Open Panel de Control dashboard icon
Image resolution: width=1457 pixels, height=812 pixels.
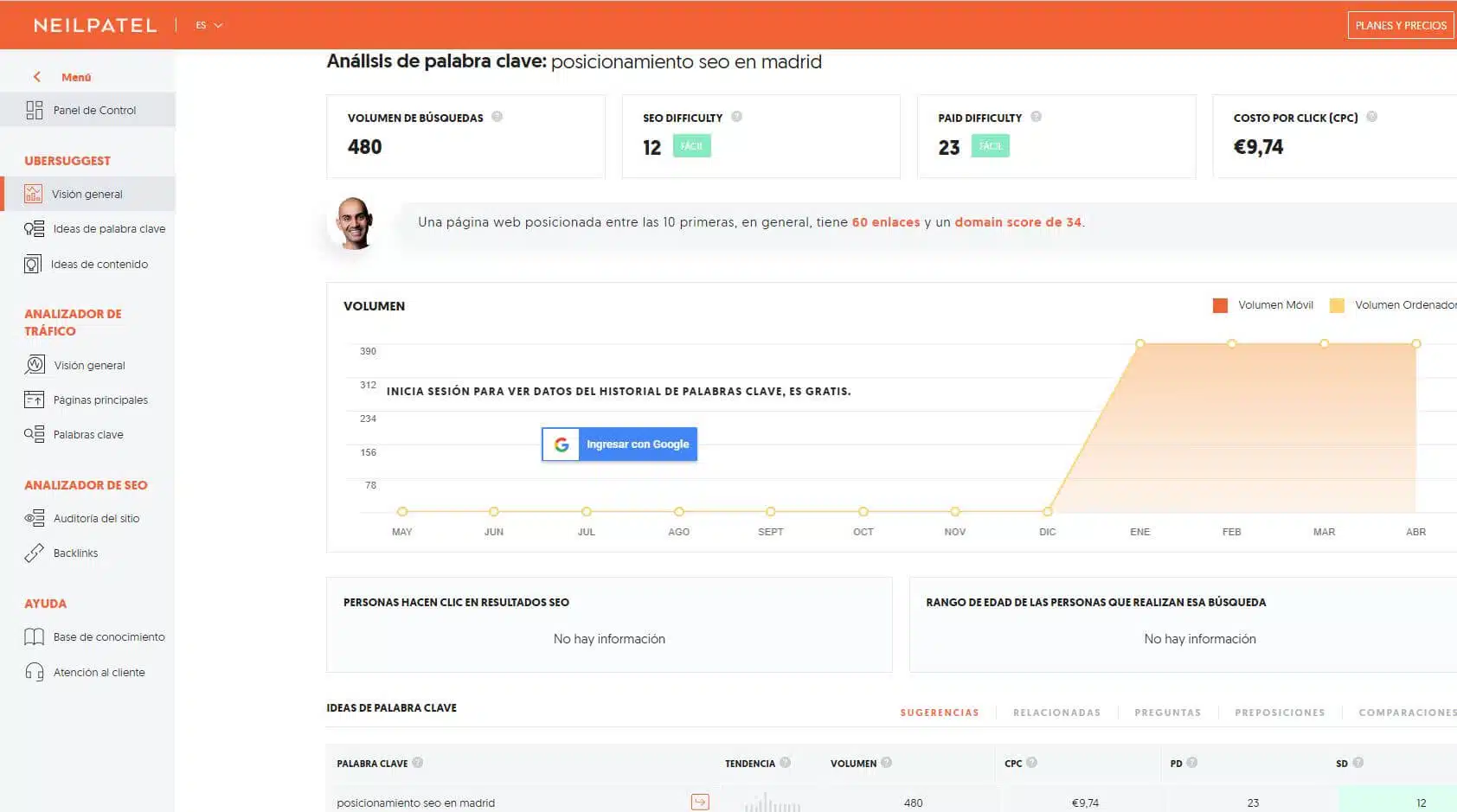[34, 110]
